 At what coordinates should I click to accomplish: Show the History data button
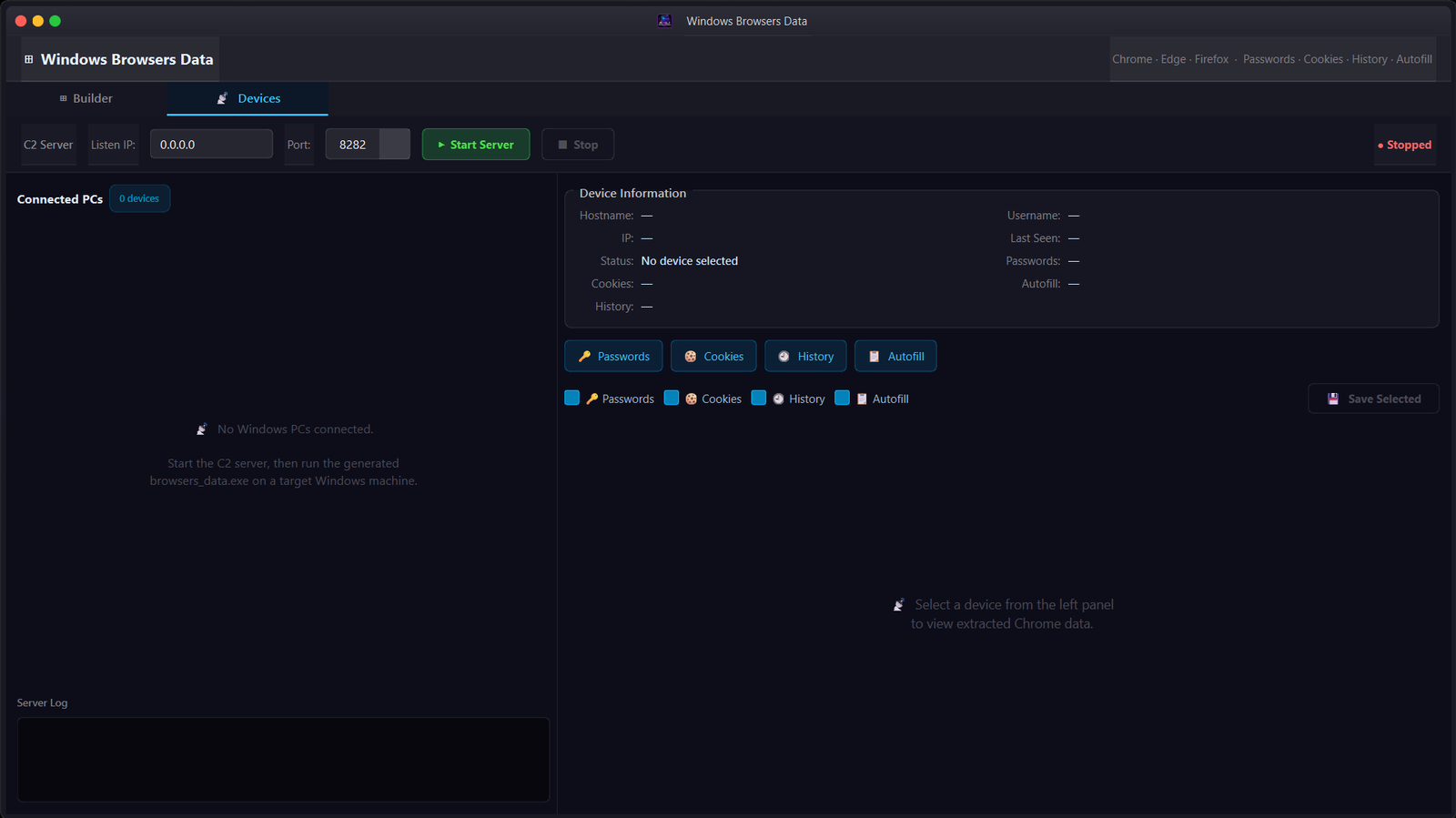(x=805, y=356)
